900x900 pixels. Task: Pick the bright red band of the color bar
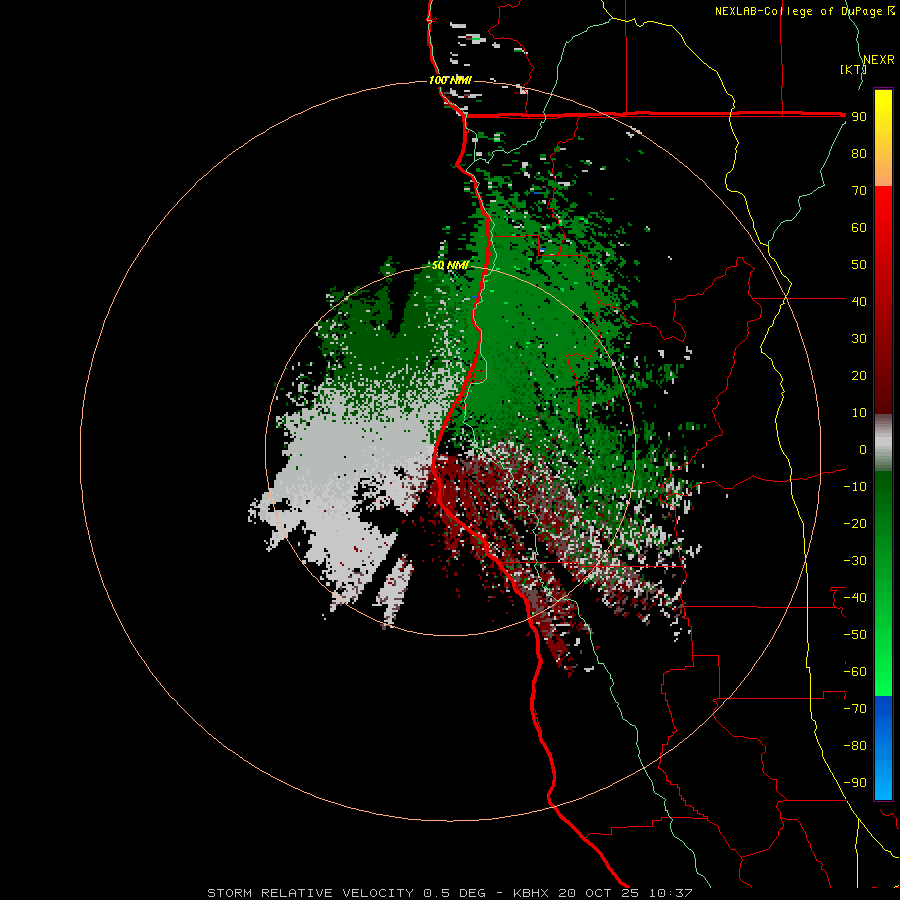(x=883, y=230)
